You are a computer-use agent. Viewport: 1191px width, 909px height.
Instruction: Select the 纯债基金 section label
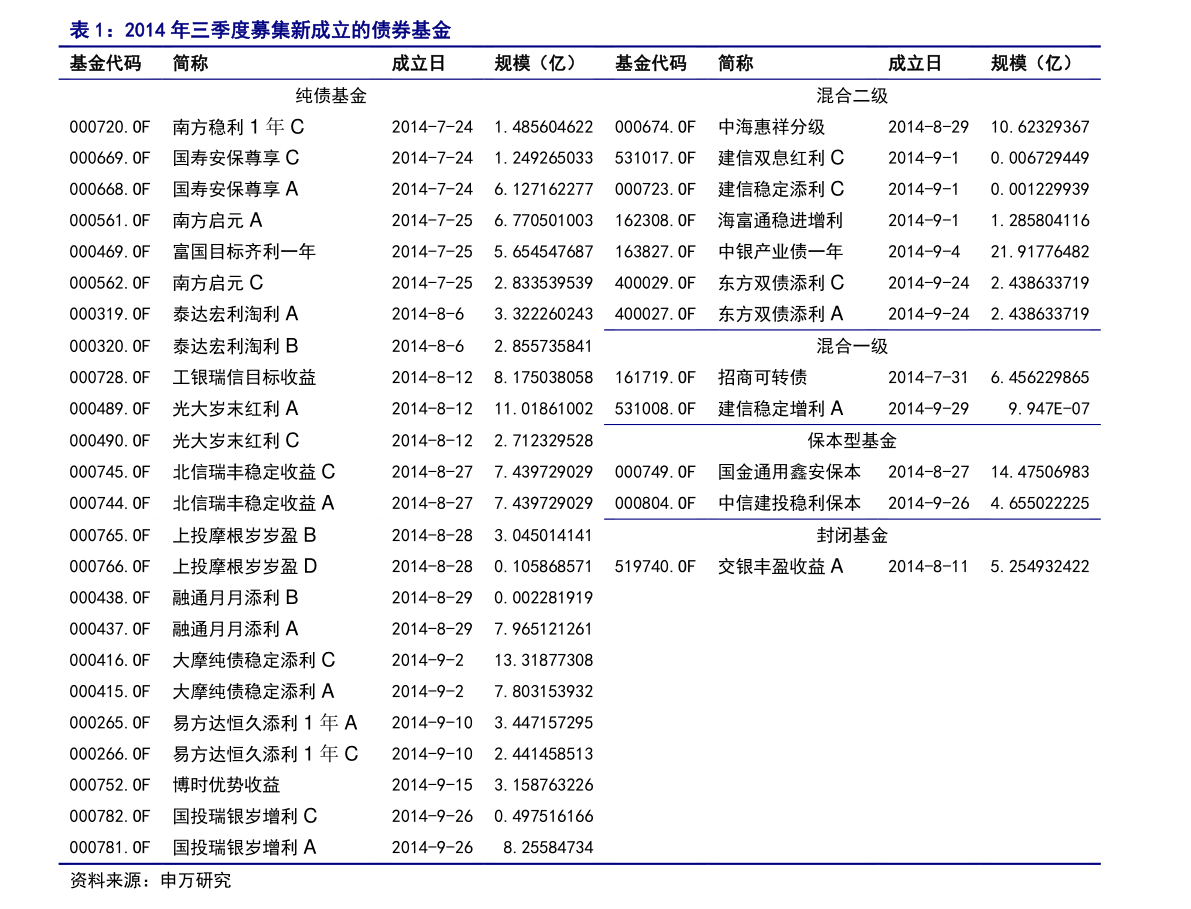point(330,96)
